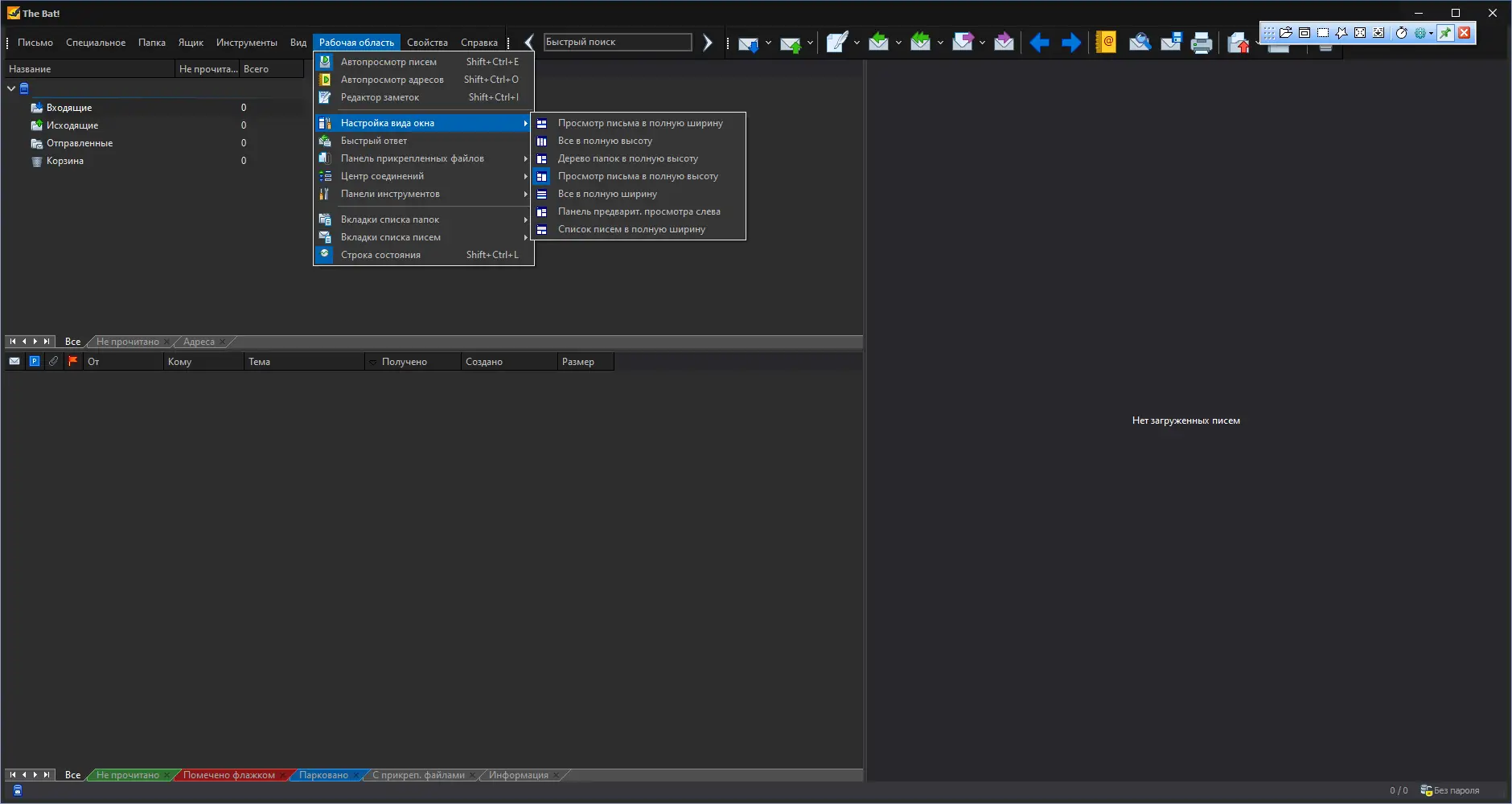The width and height of the screenshot is (1512, 804).
Task: Click the orange flag column icon
Action: (72, 362)
